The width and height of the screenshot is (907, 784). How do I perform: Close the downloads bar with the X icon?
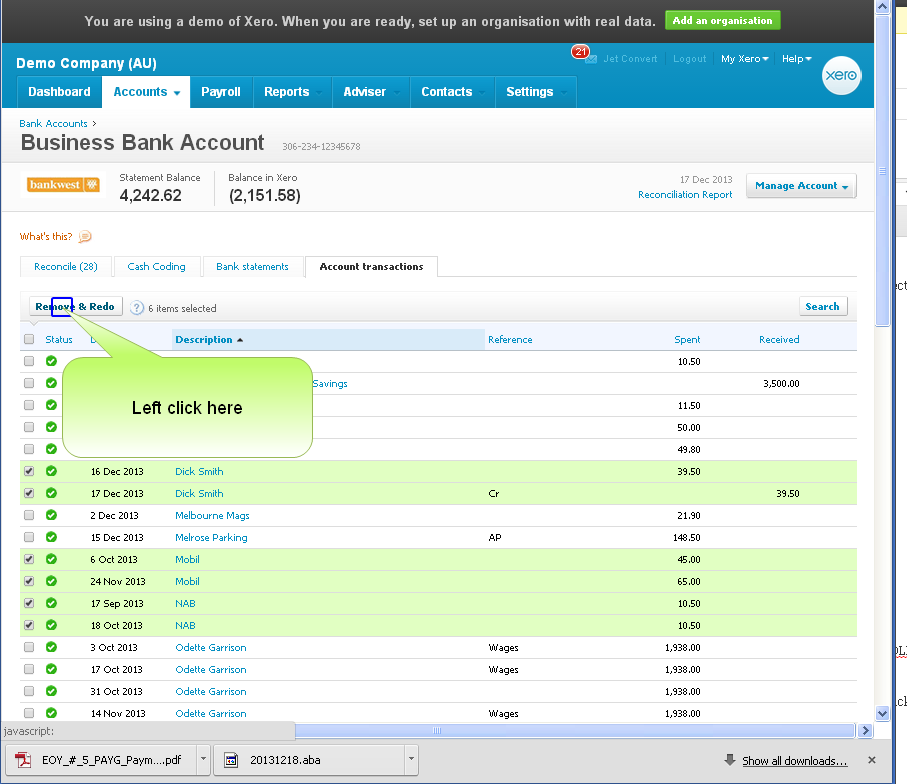click(871, 760)
